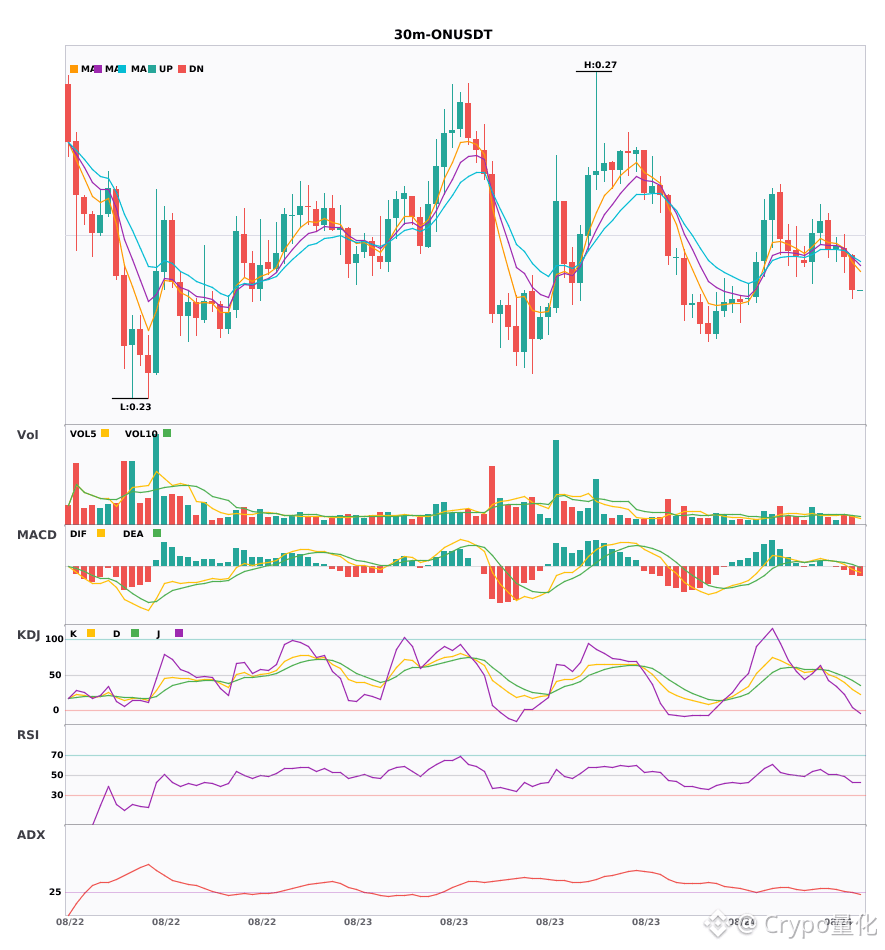This screenshot has width=885, height=950.
Task: Select the MACD panel label
Action: 36,535
